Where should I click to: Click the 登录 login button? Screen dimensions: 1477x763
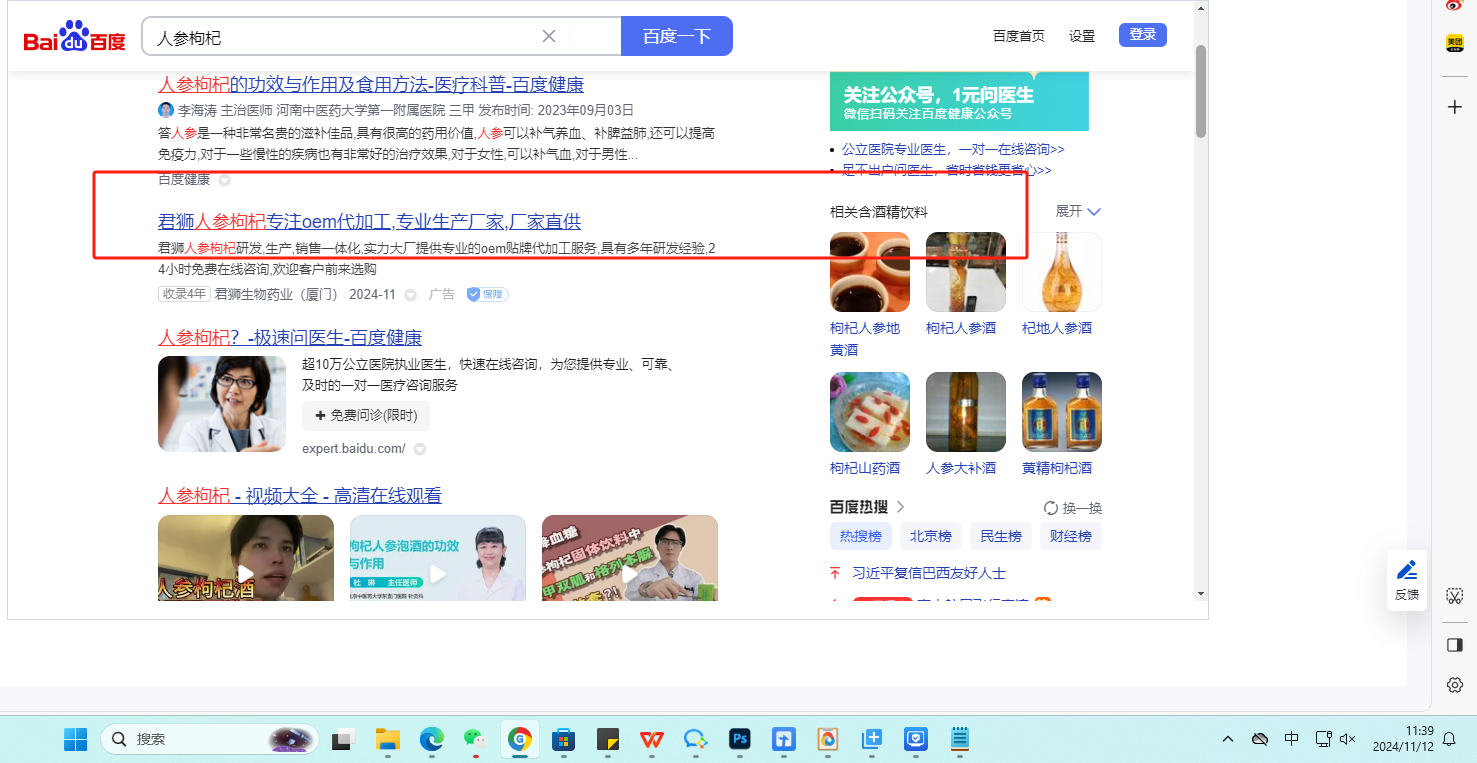1143,35
